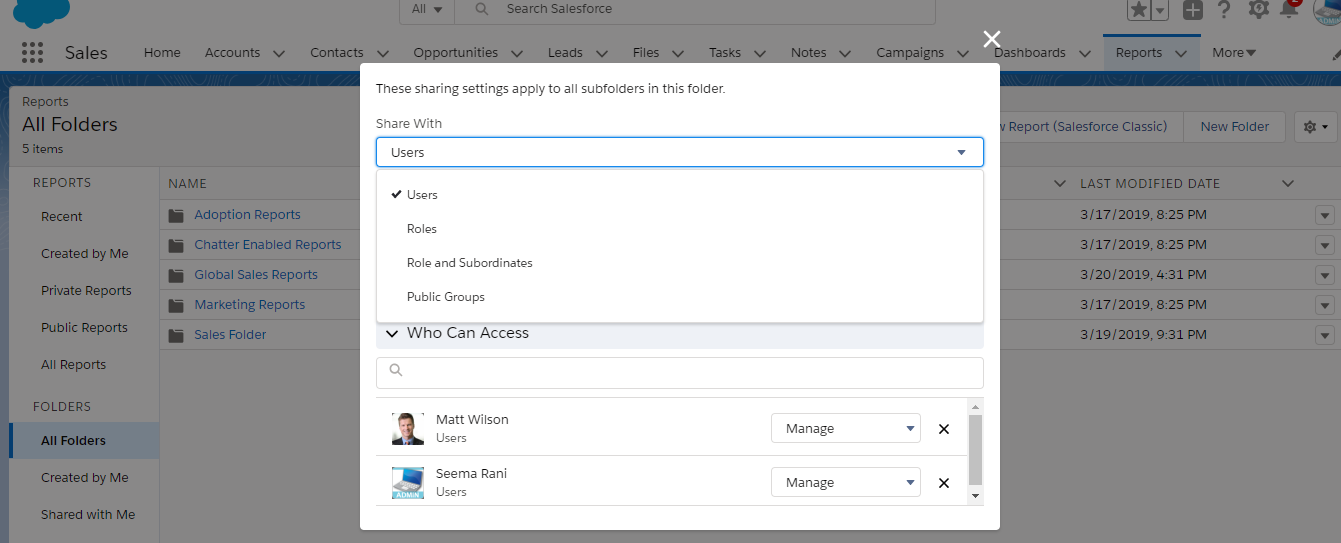Open the Files tab
Image resolution: width=1341 pixels, height=543 pixels.
[646, 52]
